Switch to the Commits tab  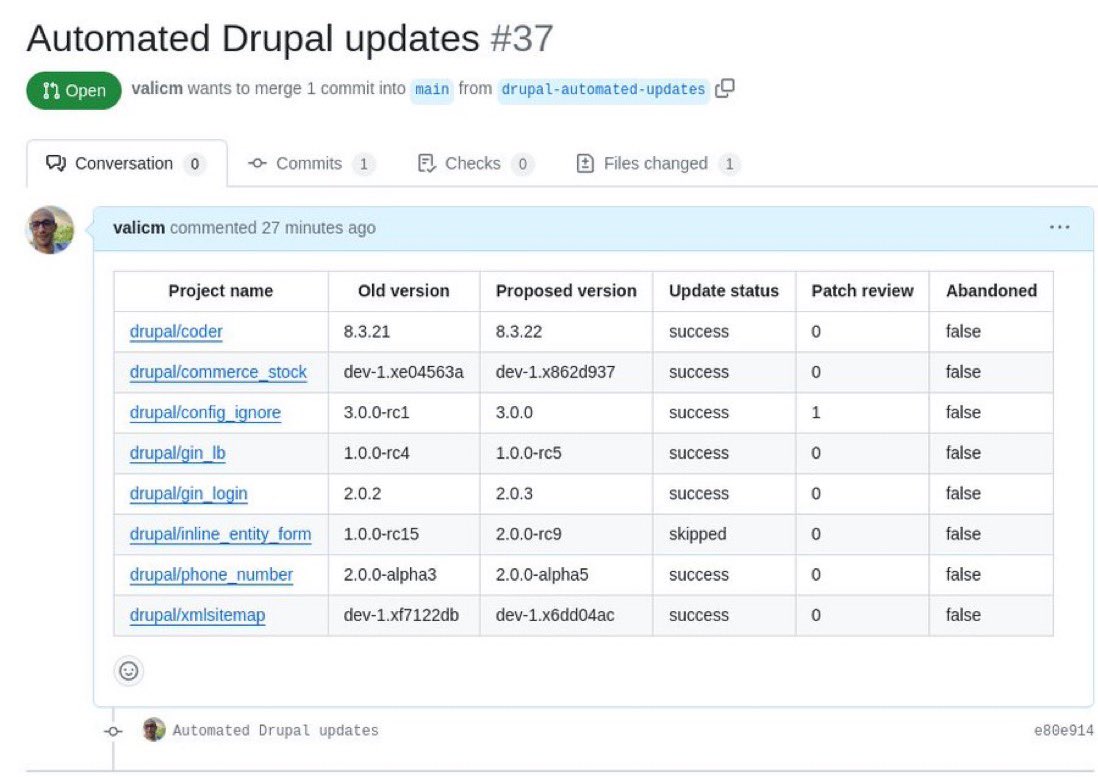311,164
